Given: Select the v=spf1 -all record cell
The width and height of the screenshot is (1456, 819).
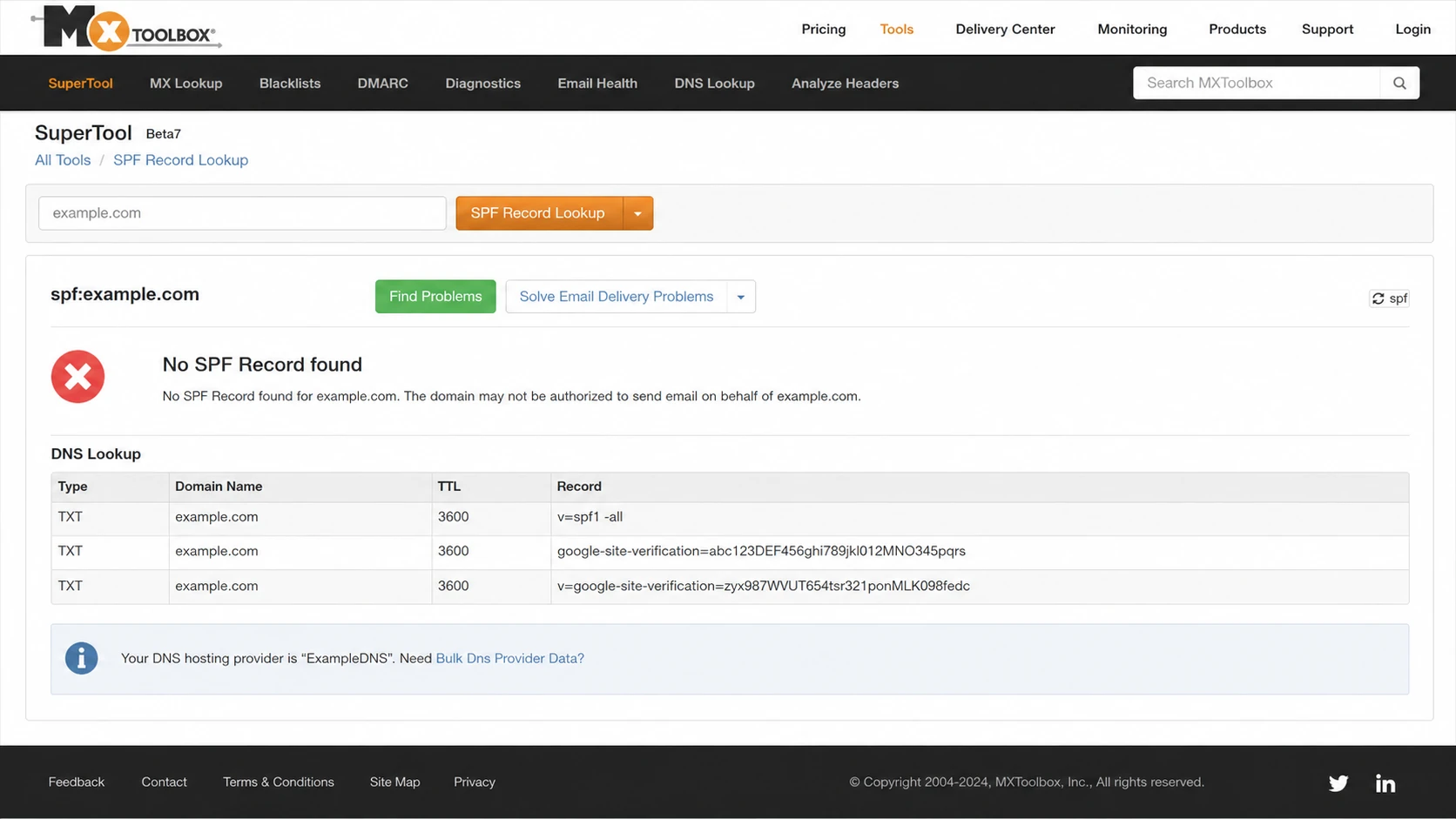Looking at the screenshot, I should (980, 518).
